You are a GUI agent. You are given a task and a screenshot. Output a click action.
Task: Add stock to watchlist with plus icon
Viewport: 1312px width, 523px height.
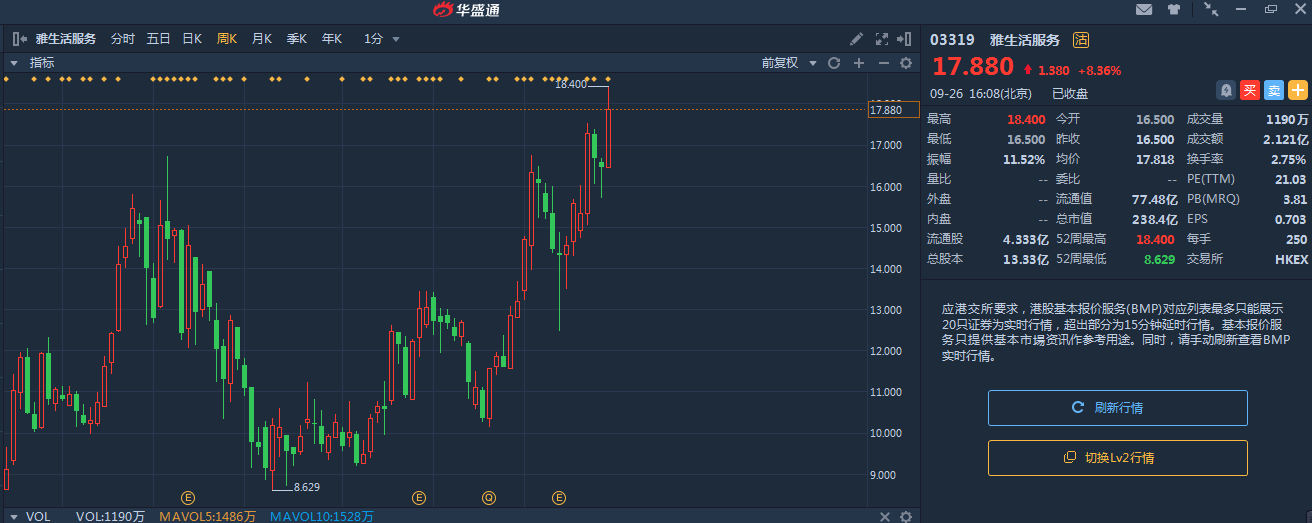(x=1297, y=90)
